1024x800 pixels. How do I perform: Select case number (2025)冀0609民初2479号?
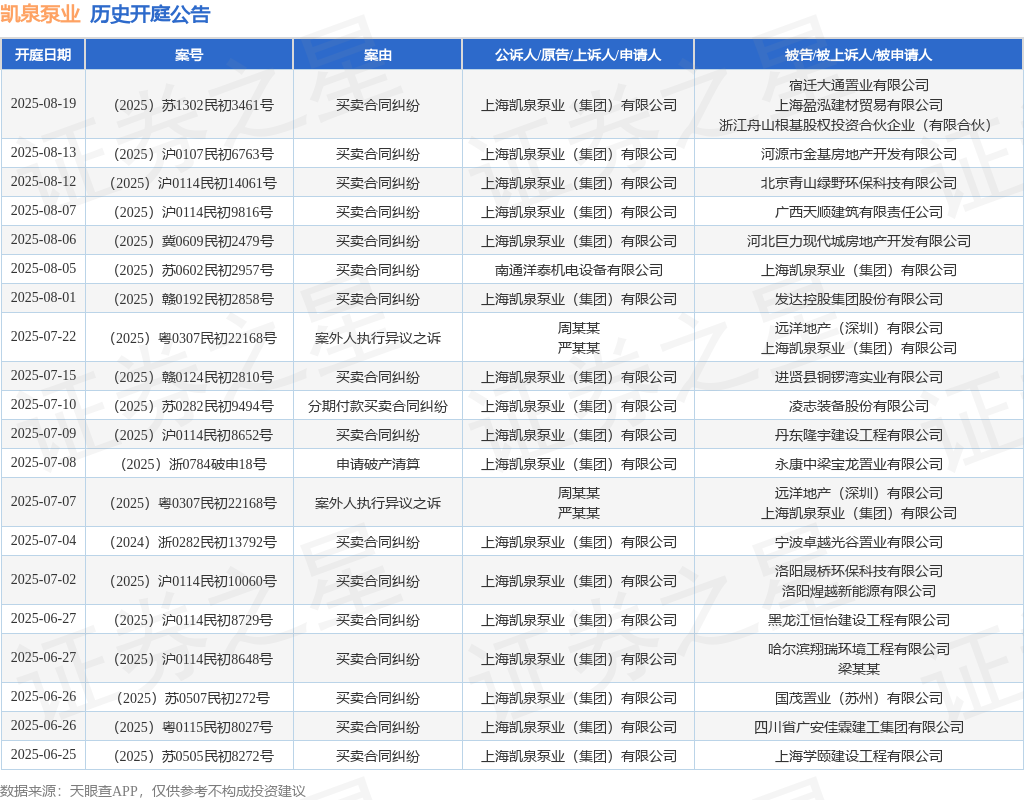tap(193, 241)
